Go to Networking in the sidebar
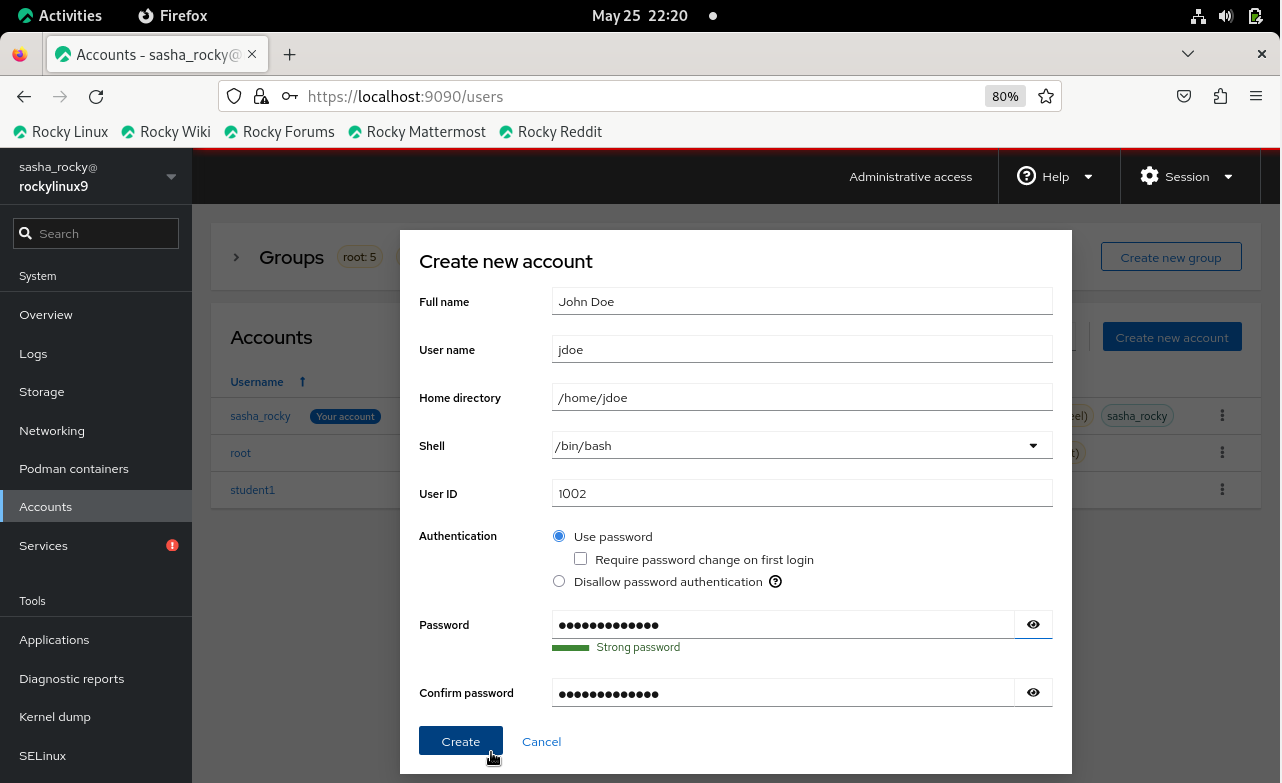The image size is (1282, 783). tap(52, 431)
